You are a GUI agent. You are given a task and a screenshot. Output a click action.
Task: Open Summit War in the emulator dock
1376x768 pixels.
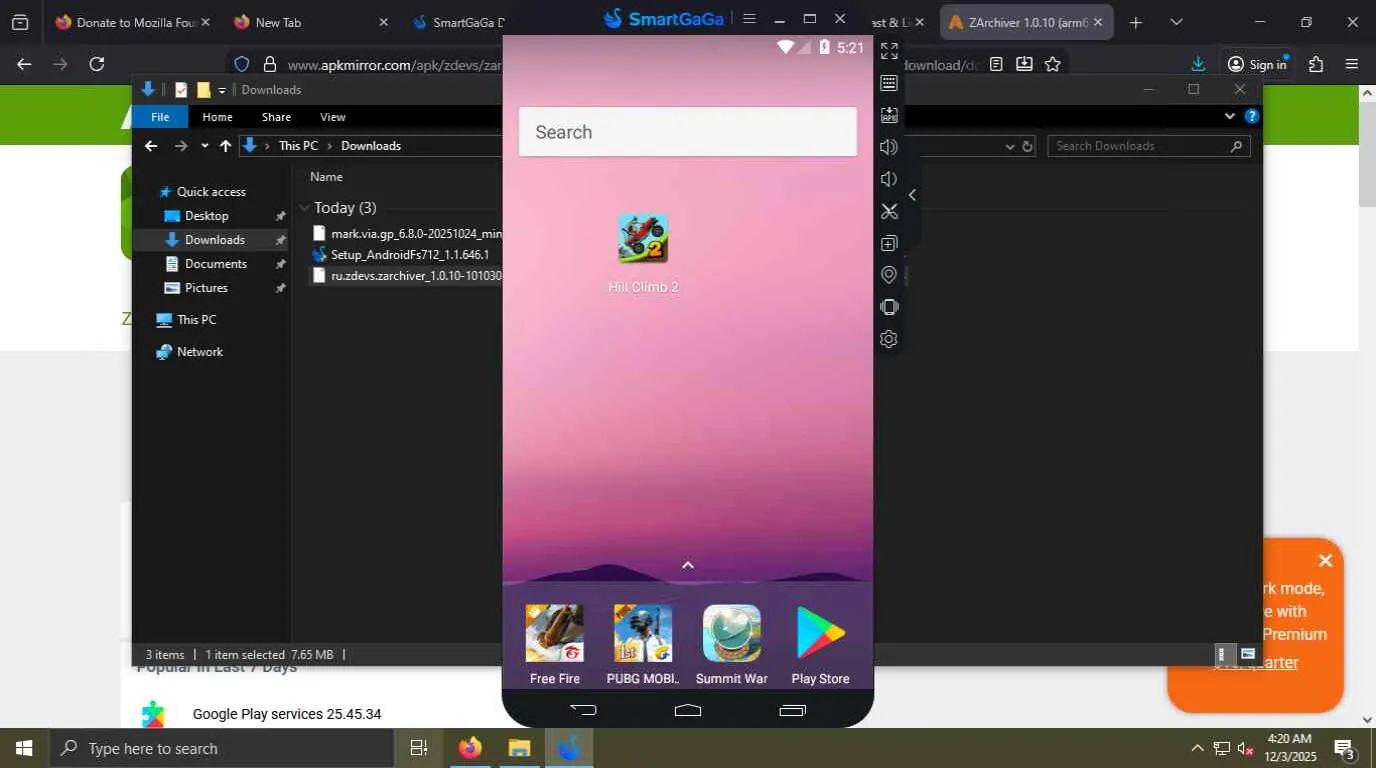click(x=732, y=644)
